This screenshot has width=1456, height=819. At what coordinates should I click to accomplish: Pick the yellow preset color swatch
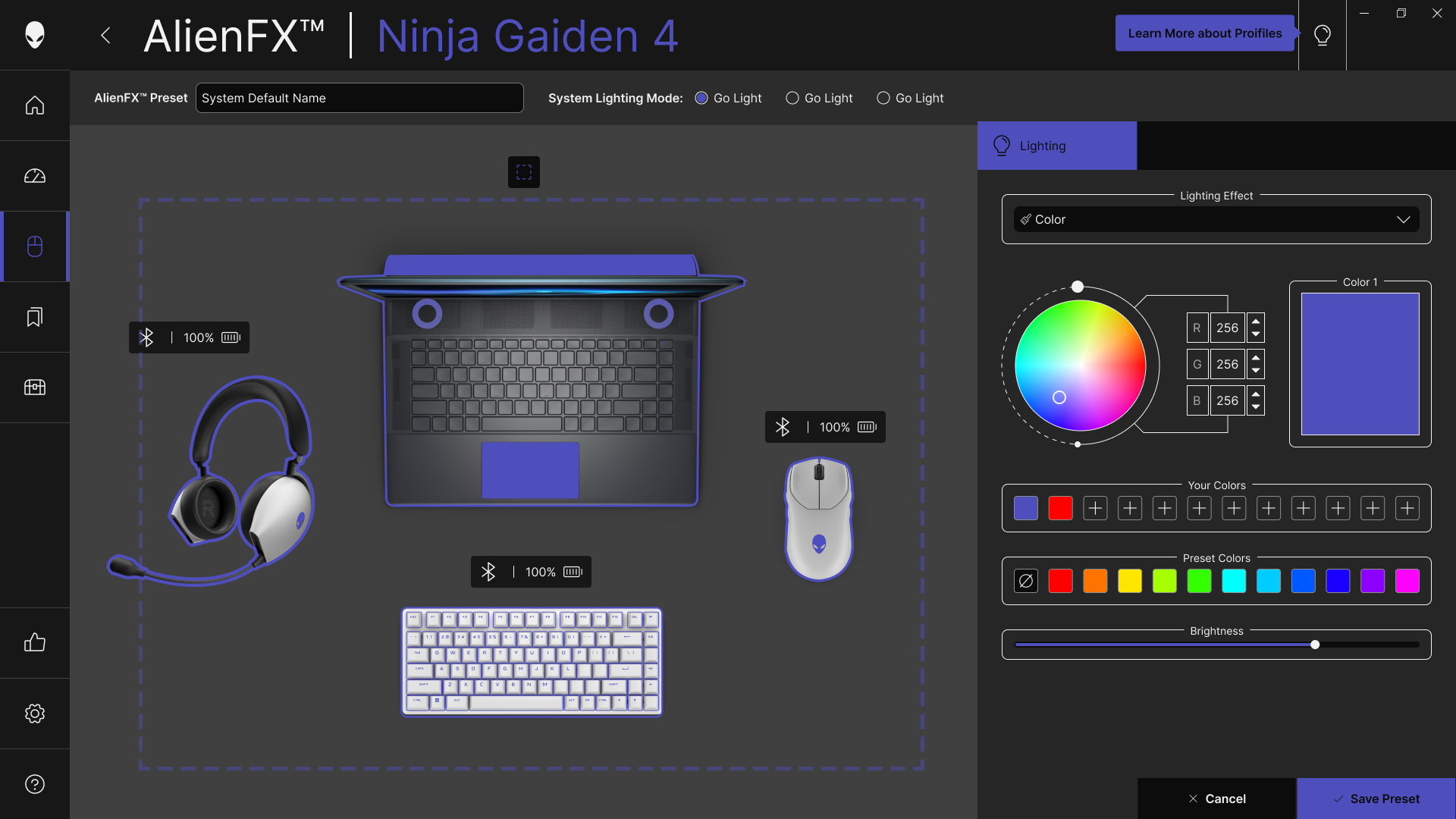(1130, 582)
